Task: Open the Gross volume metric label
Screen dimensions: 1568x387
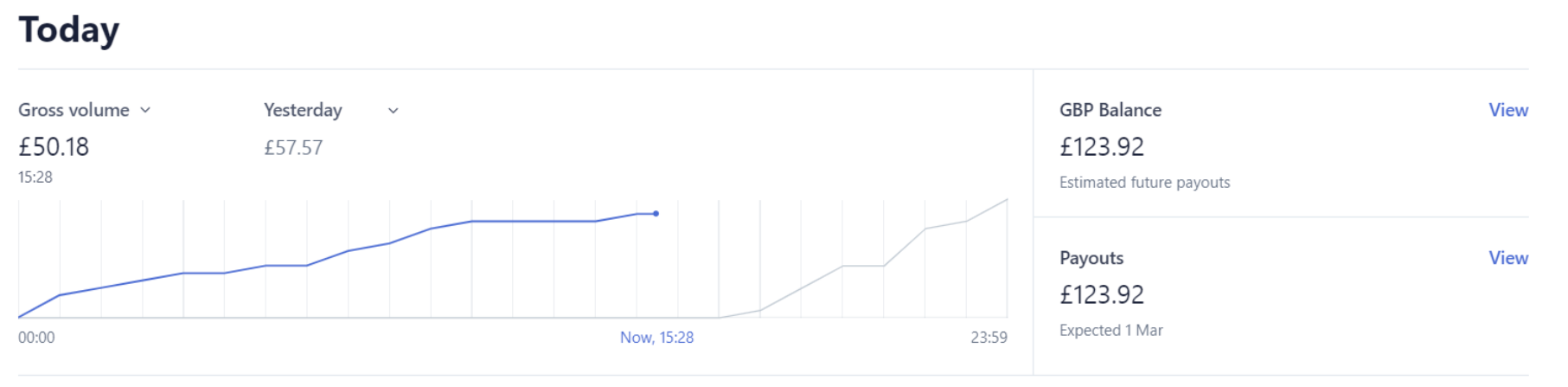Action: pos(74,110)
